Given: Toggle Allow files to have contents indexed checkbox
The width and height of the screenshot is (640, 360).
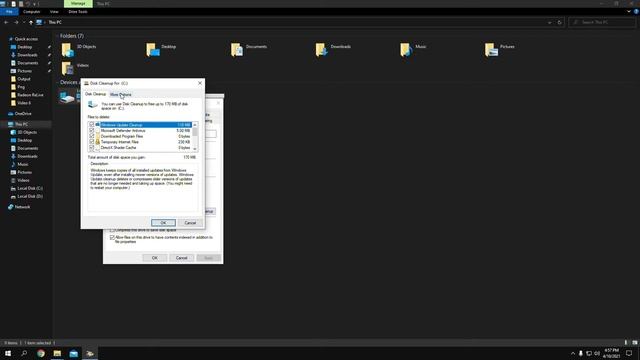Looking at the screenshot, I should point(112,238).
